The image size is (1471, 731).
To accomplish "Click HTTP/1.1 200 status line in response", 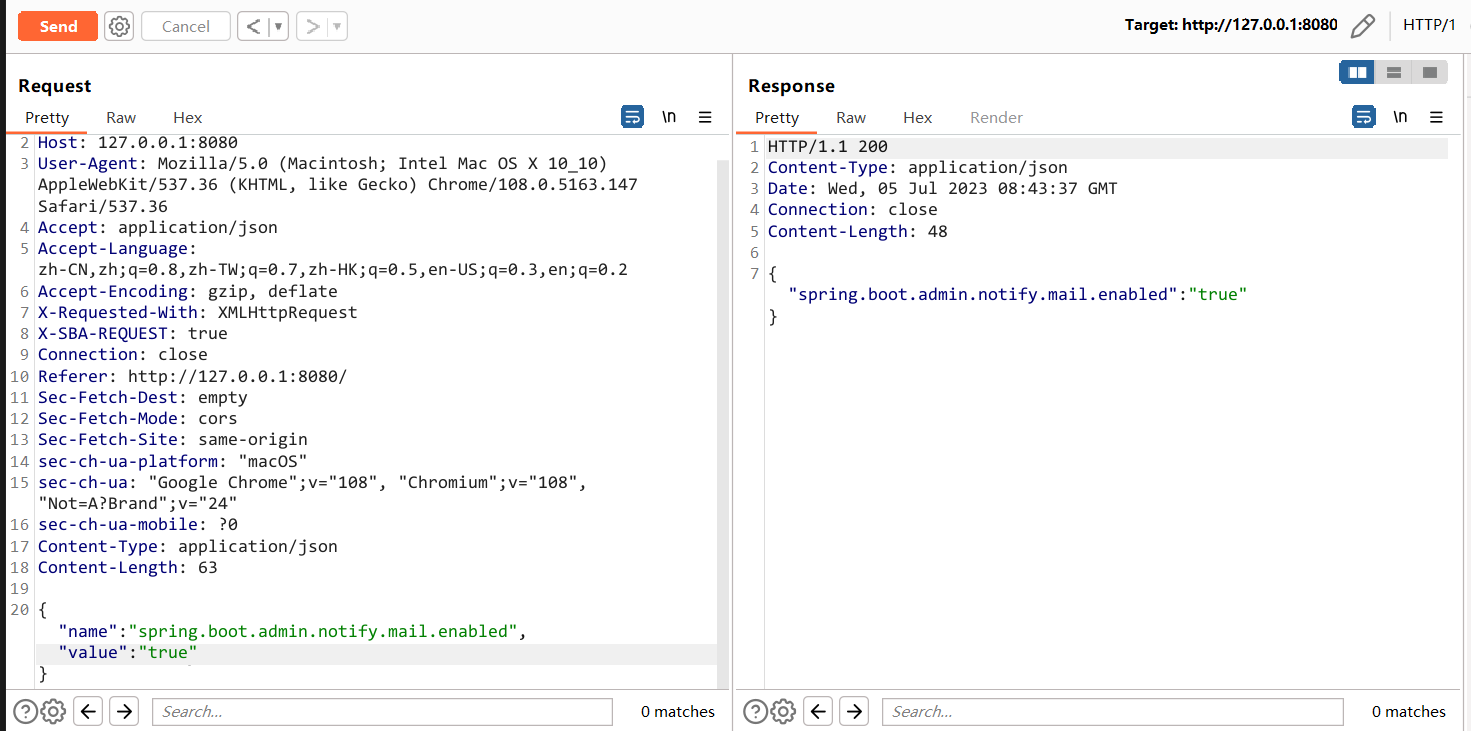I will 828,147.
